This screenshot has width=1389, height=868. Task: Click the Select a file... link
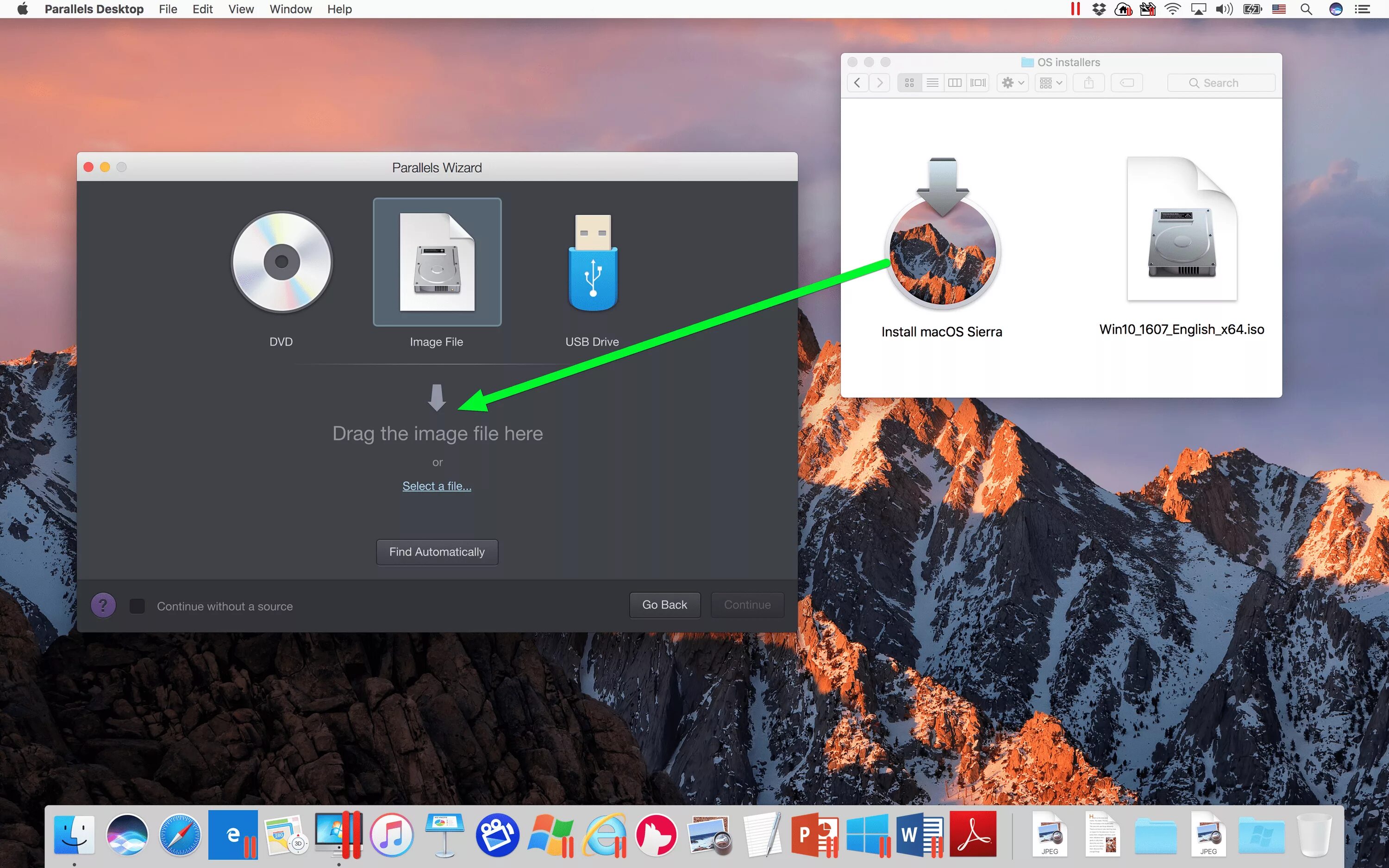point(436,485)
